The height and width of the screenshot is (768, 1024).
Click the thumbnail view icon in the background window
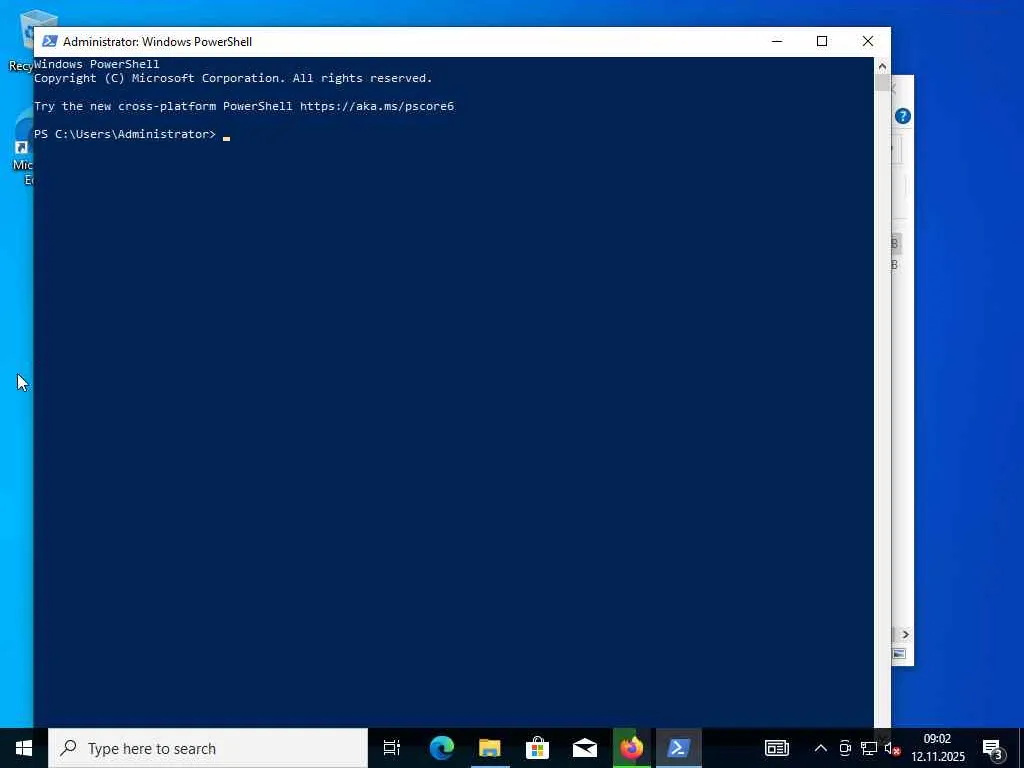[899, 654]
